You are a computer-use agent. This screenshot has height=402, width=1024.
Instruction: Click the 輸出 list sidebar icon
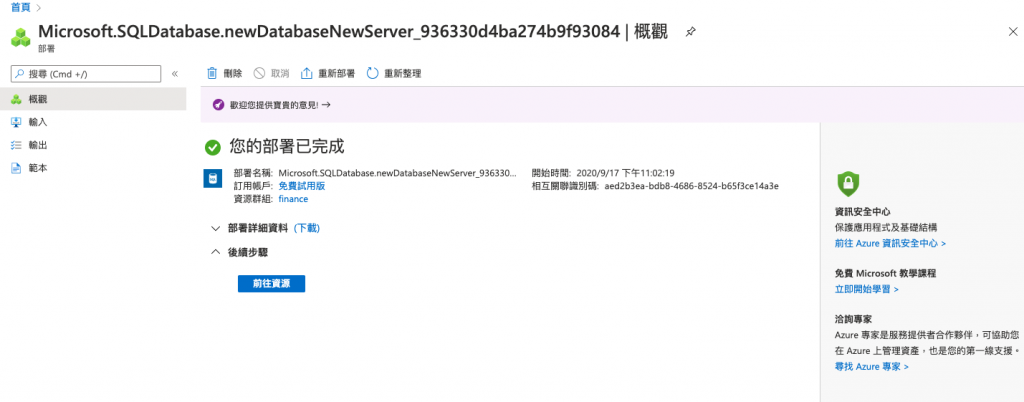(16, 145)
